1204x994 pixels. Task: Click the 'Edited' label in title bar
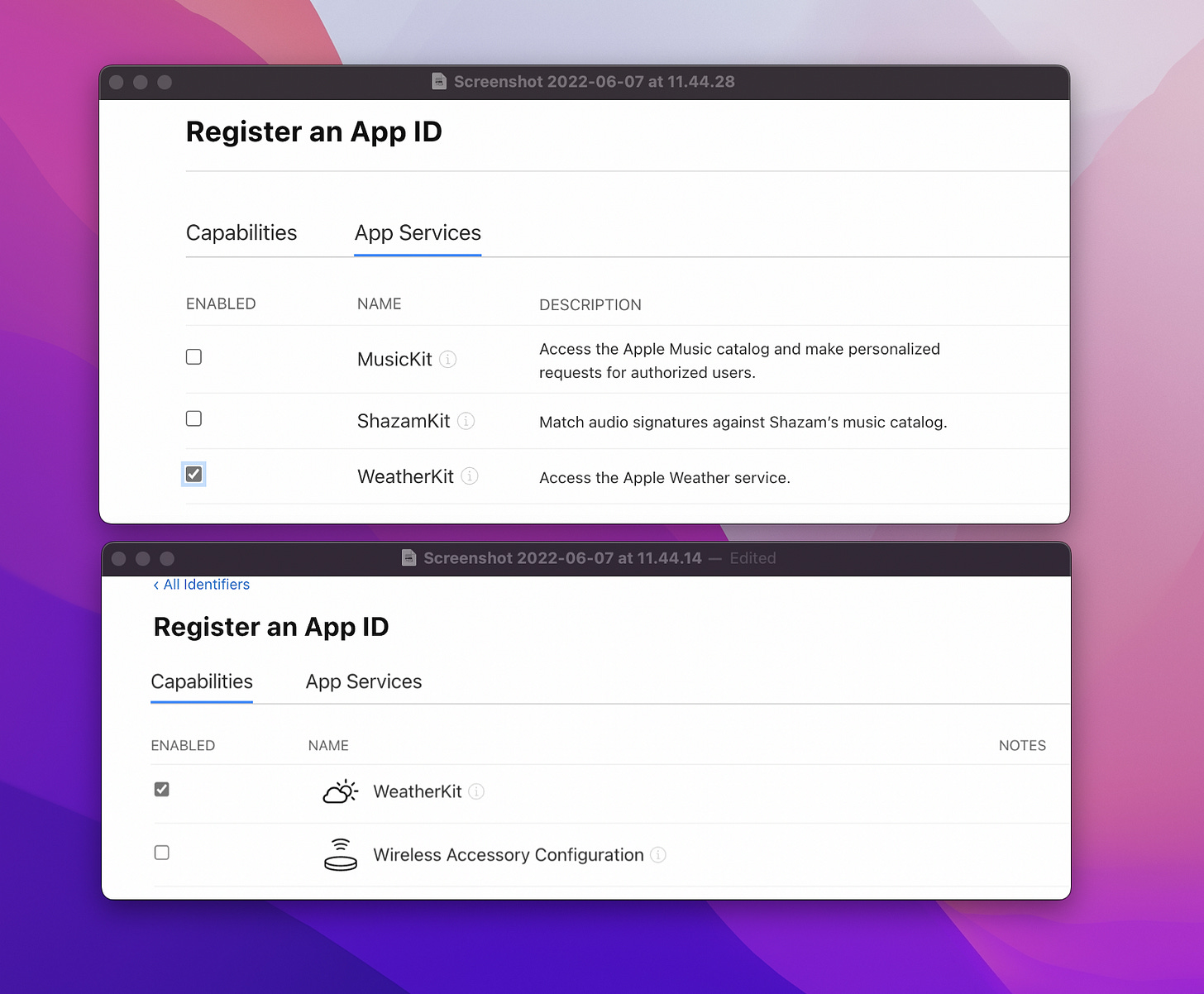tap(752, 557)
